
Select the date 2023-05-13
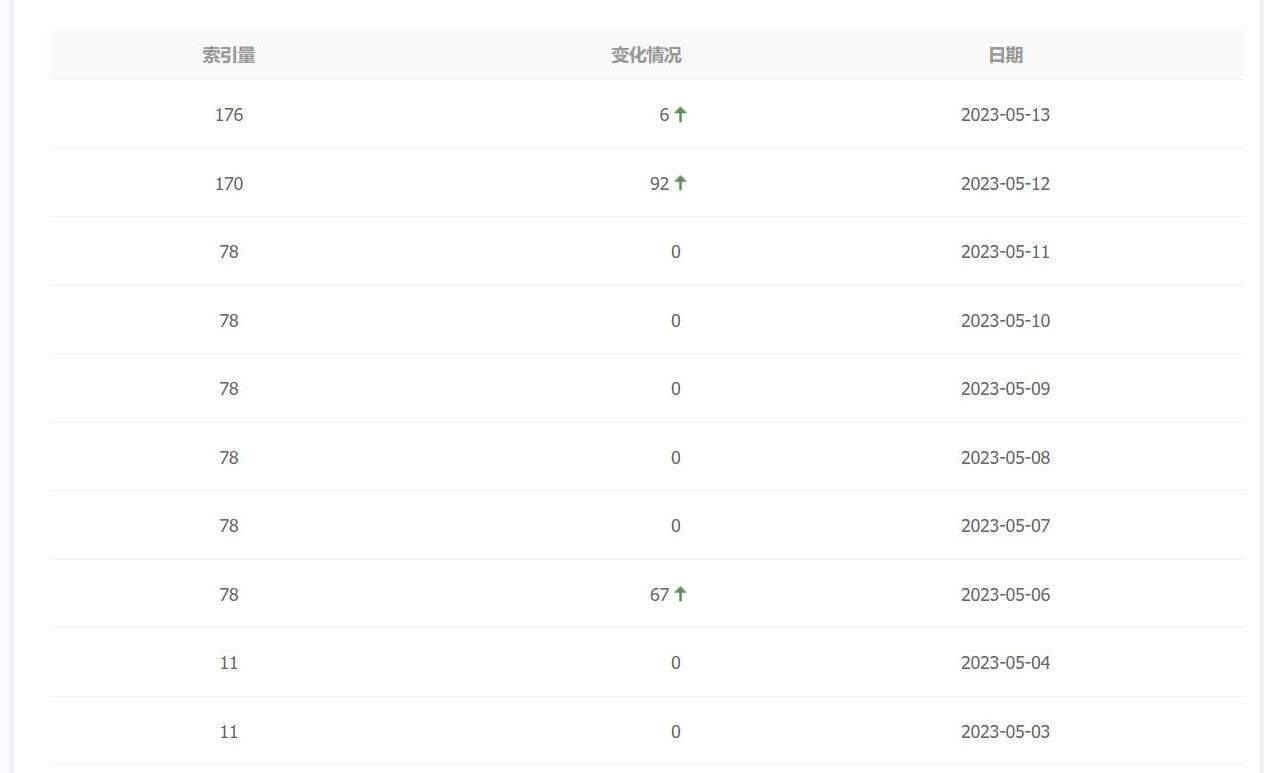(x=1005, y=115)
